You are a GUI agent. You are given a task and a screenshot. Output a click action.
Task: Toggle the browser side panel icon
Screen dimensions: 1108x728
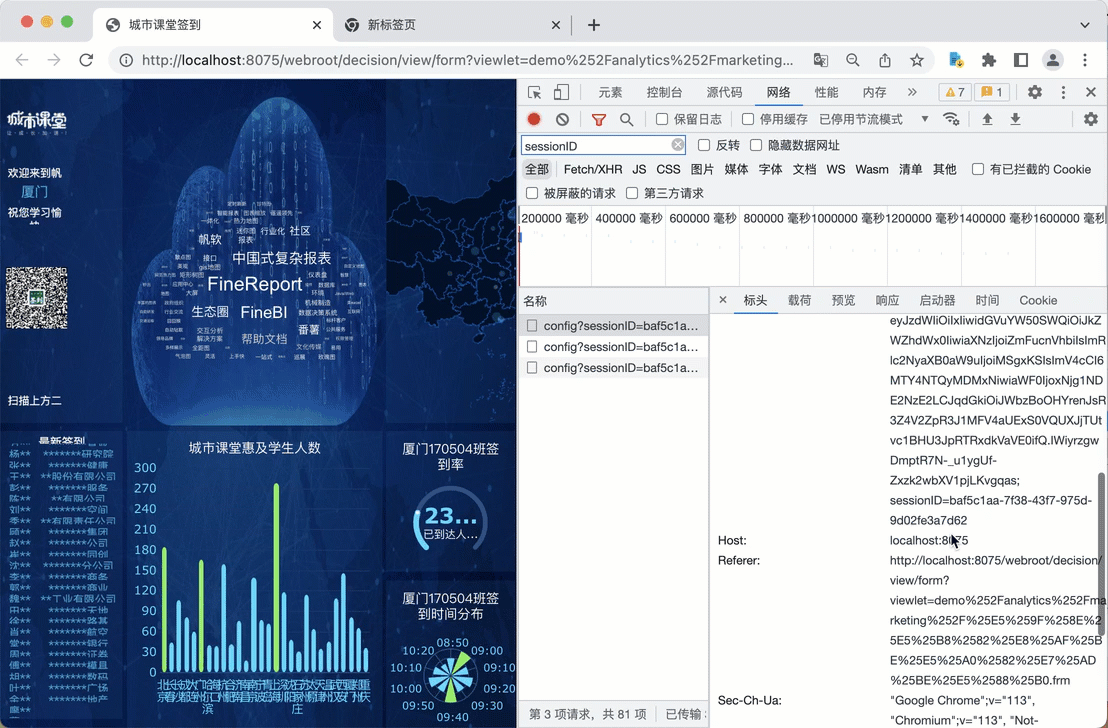[1020, 60]
